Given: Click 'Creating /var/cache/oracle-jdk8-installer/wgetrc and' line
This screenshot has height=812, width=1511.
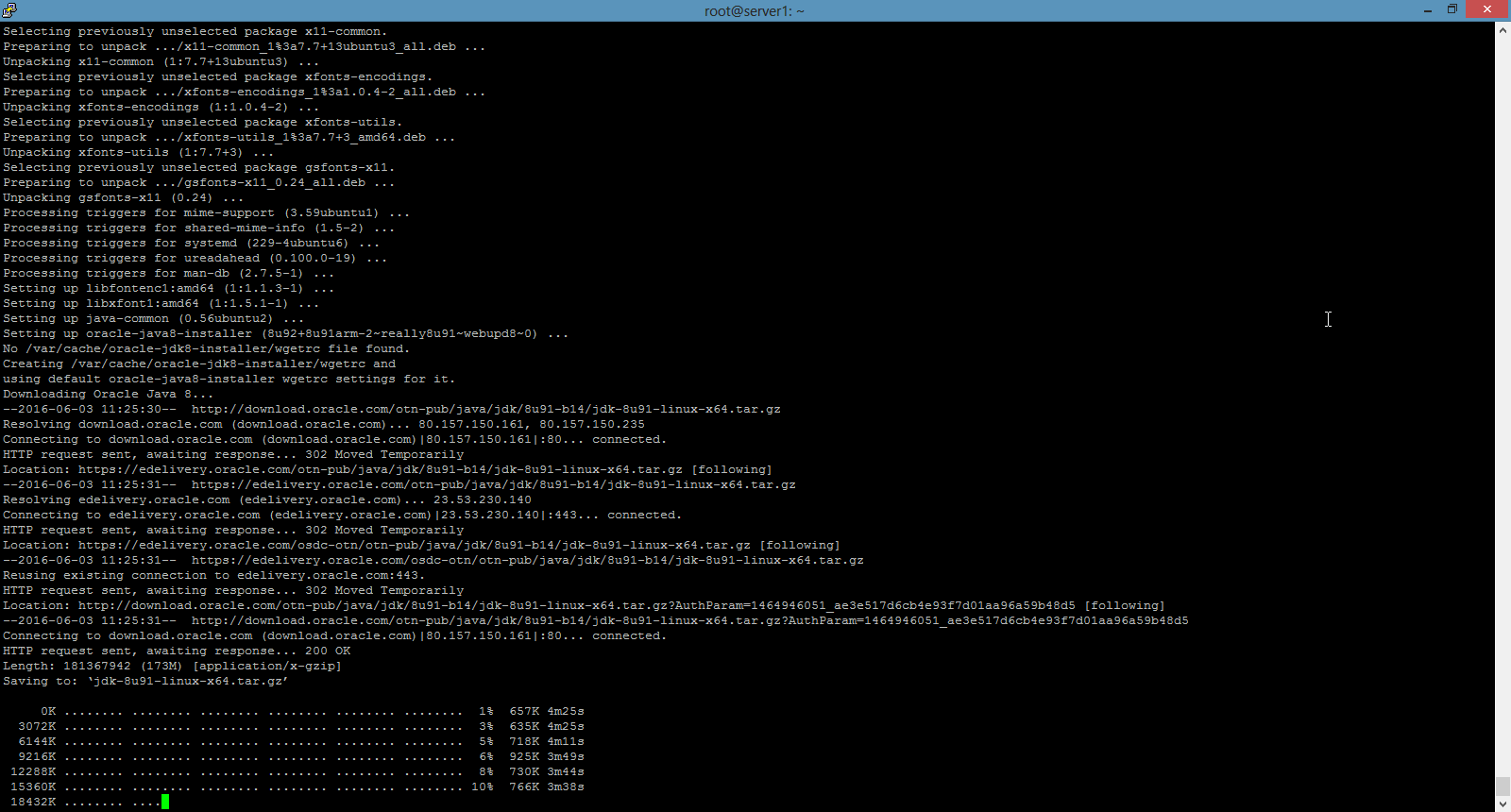Looking at the screenshot, I should [x=199, y=364].
